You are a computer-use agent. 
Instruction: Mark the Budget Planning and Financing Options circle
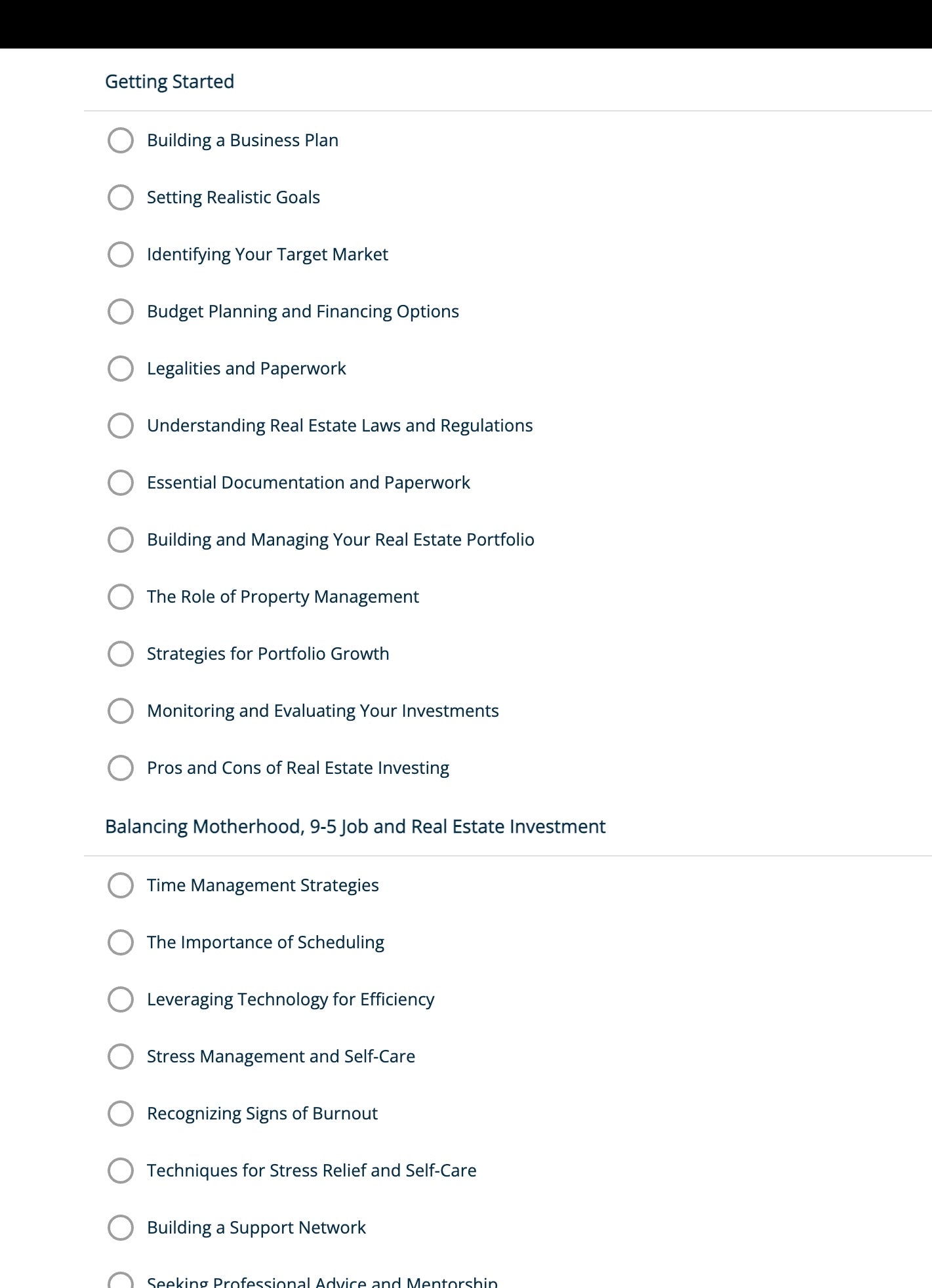click(121, 312)
